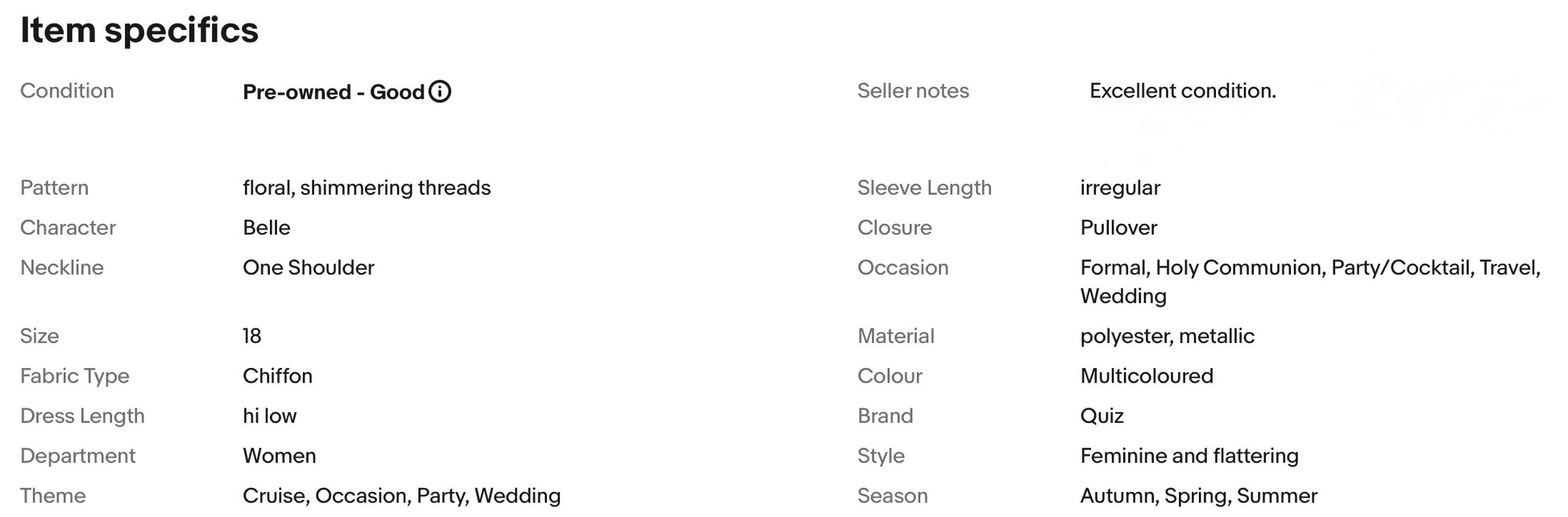The width and height of the screenshot is (1568, 517).
Task: Click the 'floral, shimmering threads' pattern value
Action: [x=367, y=188]
